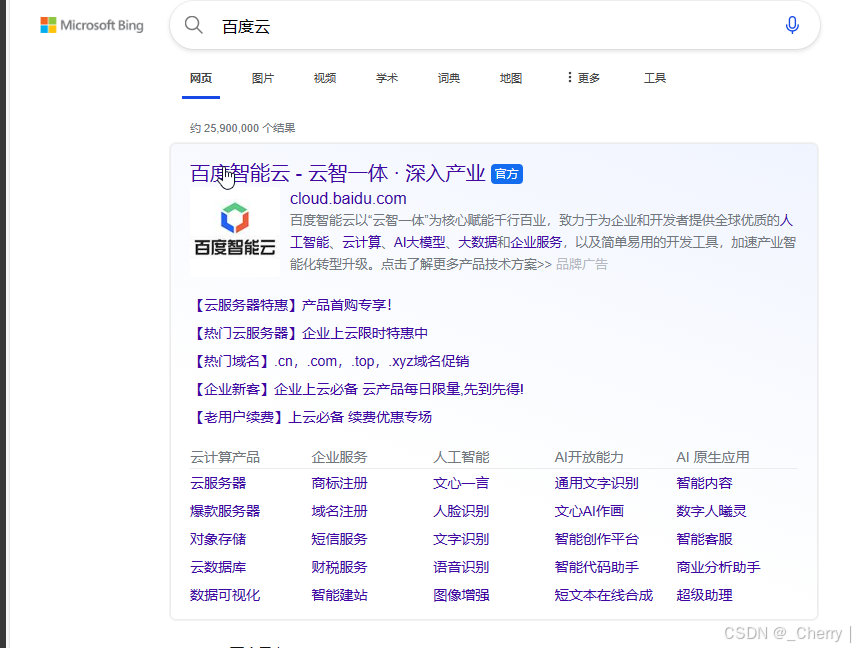Click the 智能代码助手 link

point(596,567)
